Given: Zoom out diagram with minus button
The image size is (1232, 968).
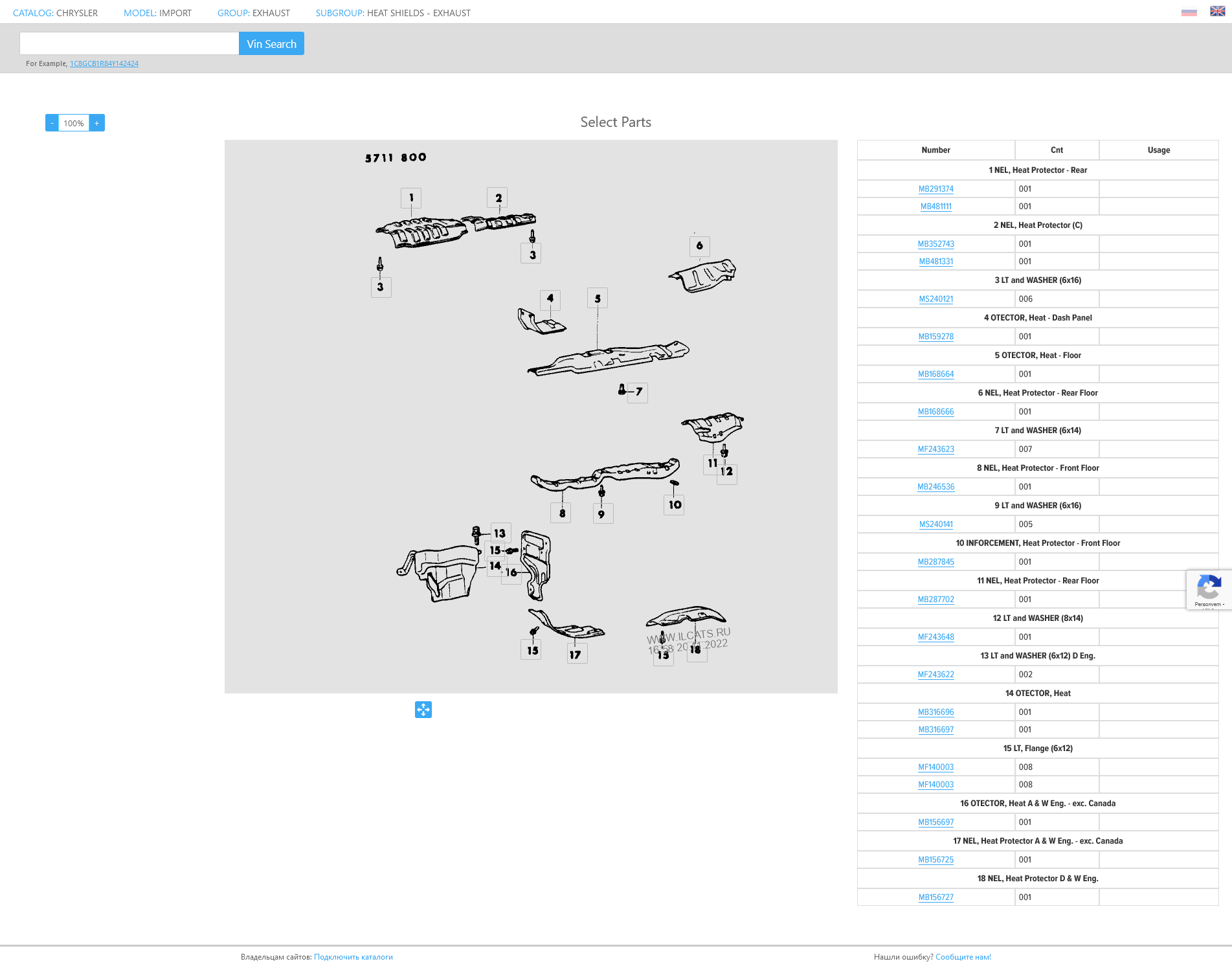Looking at the screenshot, I should 52,123.
